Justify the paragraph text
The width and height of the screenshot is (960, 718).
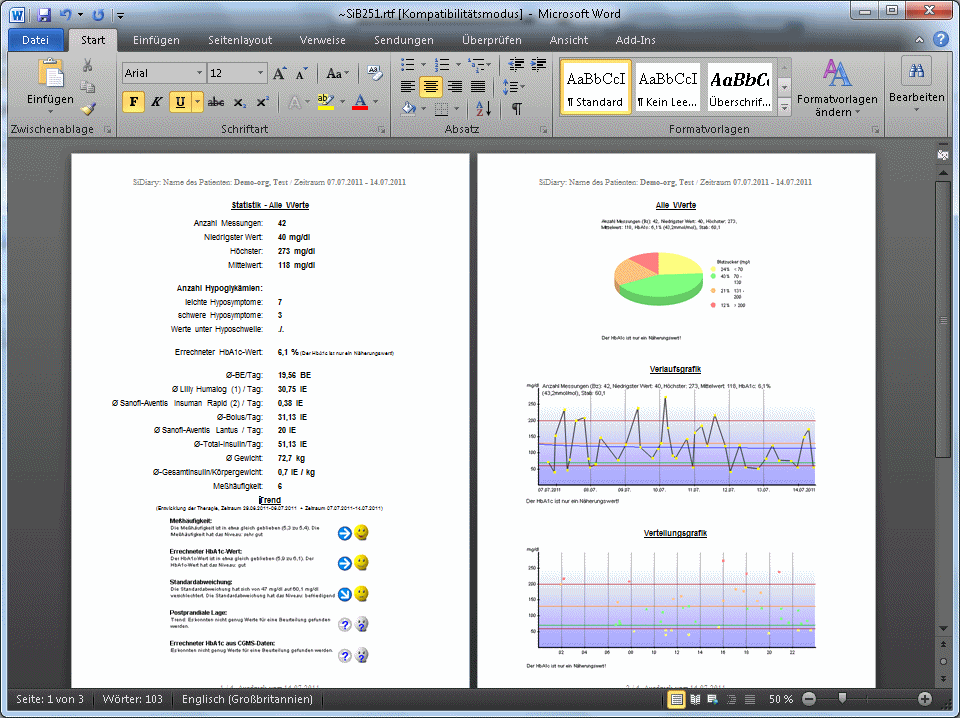coord(479,86)
